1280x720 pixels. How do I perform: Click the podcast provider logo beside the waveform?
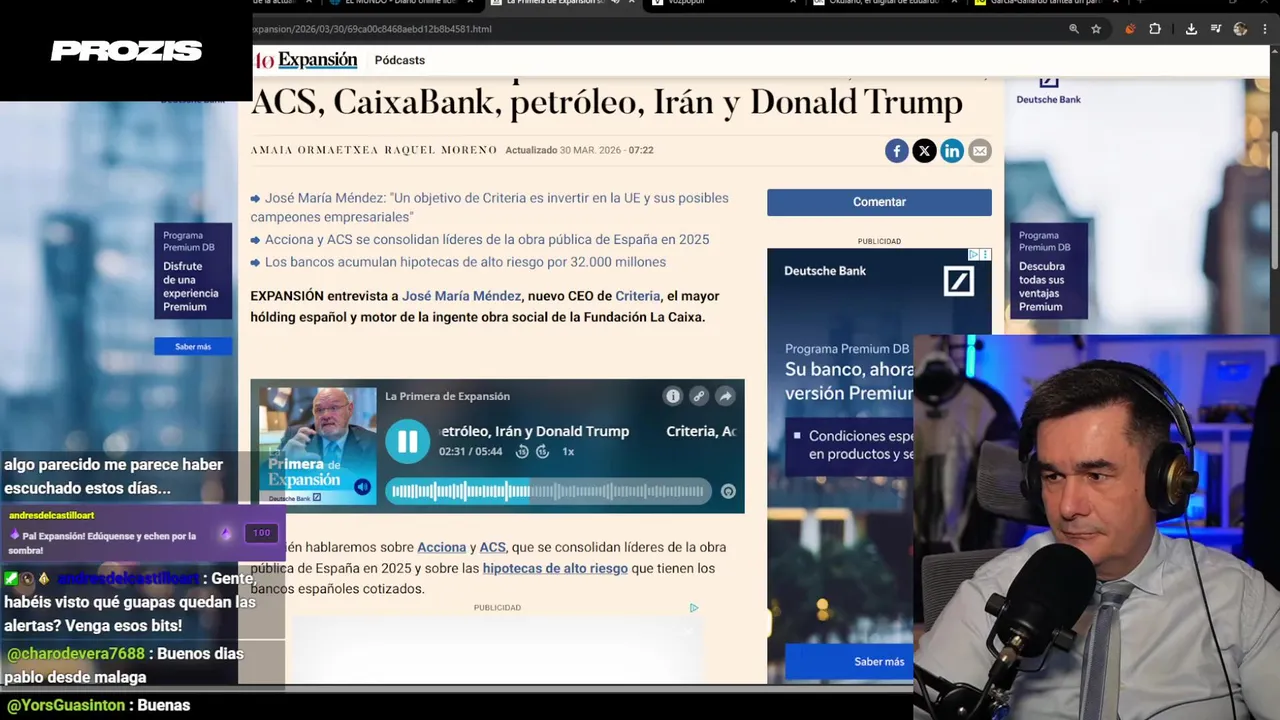coord(728,491)
